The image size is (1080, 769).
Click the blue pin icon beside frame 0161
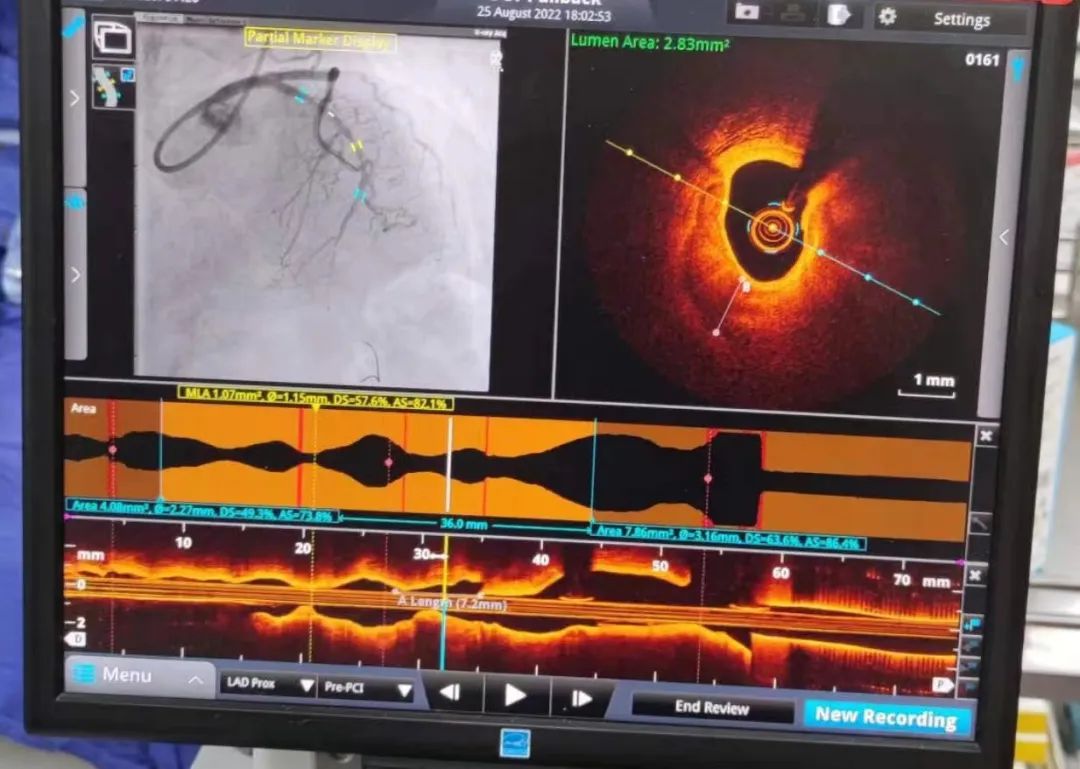click(1018, 68)
